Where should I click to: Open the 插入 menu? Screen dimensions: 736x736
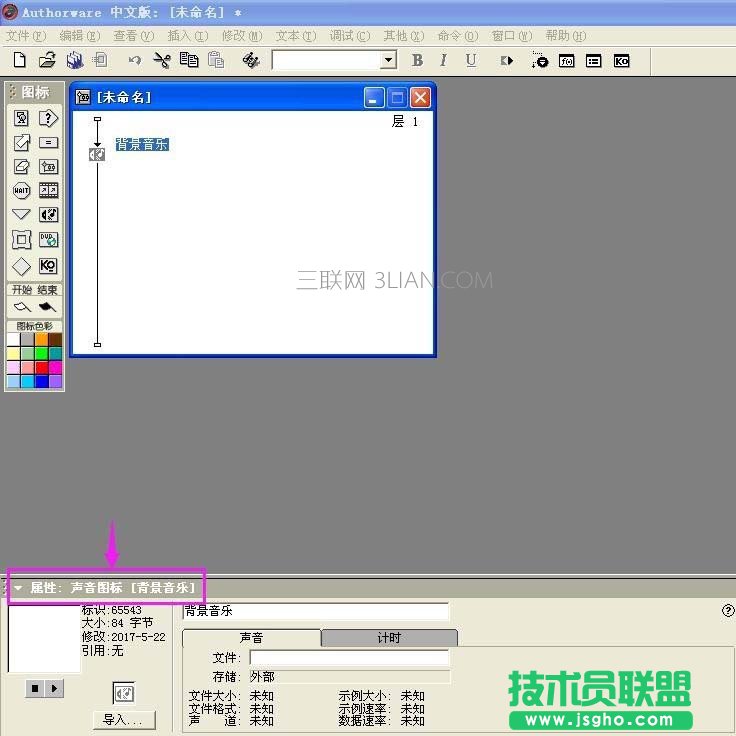tap(188, 36)
